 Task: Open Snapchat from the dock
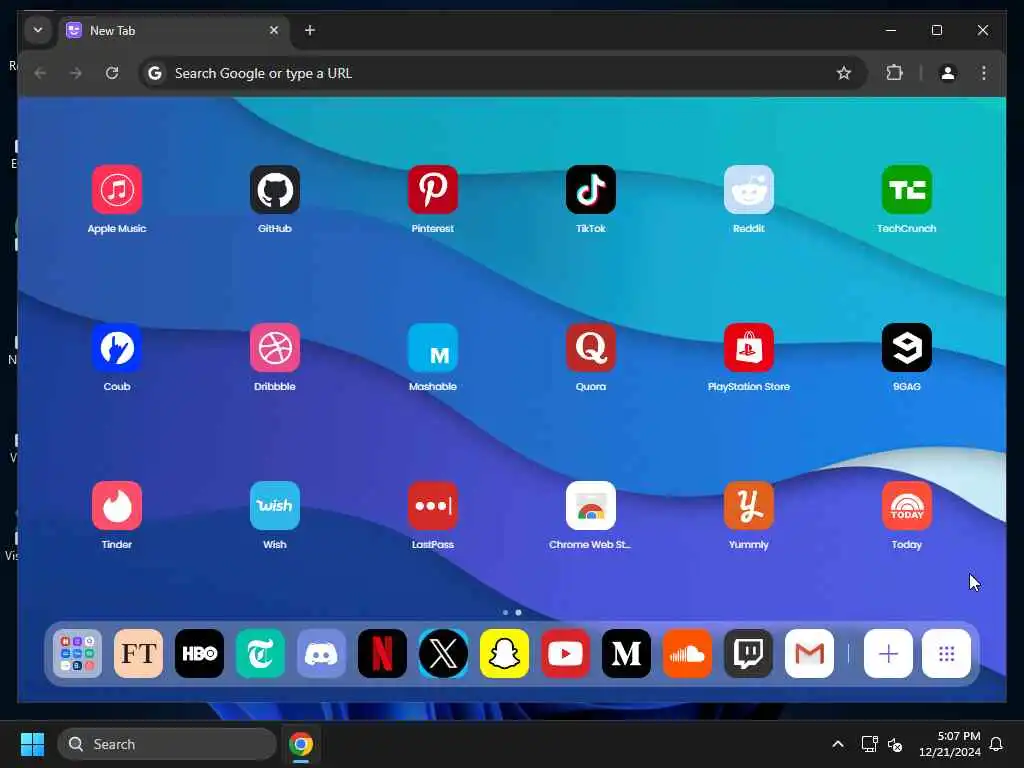pos(504,654)
